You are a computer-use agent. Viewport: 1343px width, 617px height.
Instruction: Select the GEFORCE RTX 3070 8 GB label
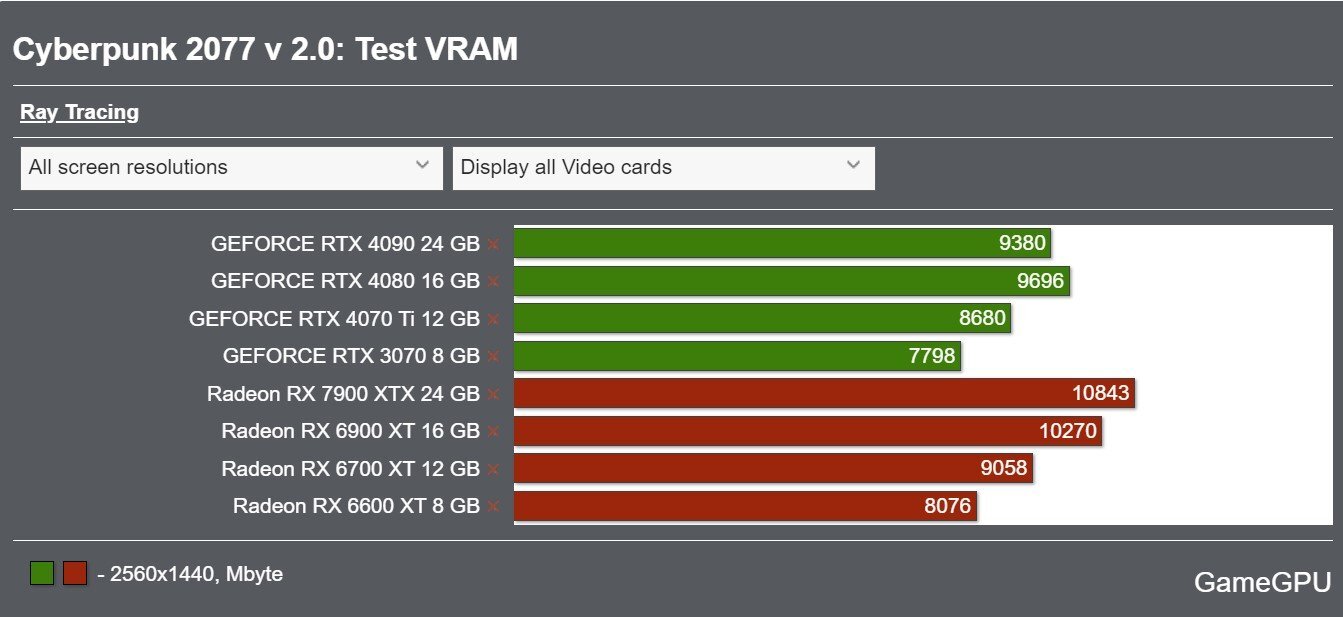[x=351, y=356]
